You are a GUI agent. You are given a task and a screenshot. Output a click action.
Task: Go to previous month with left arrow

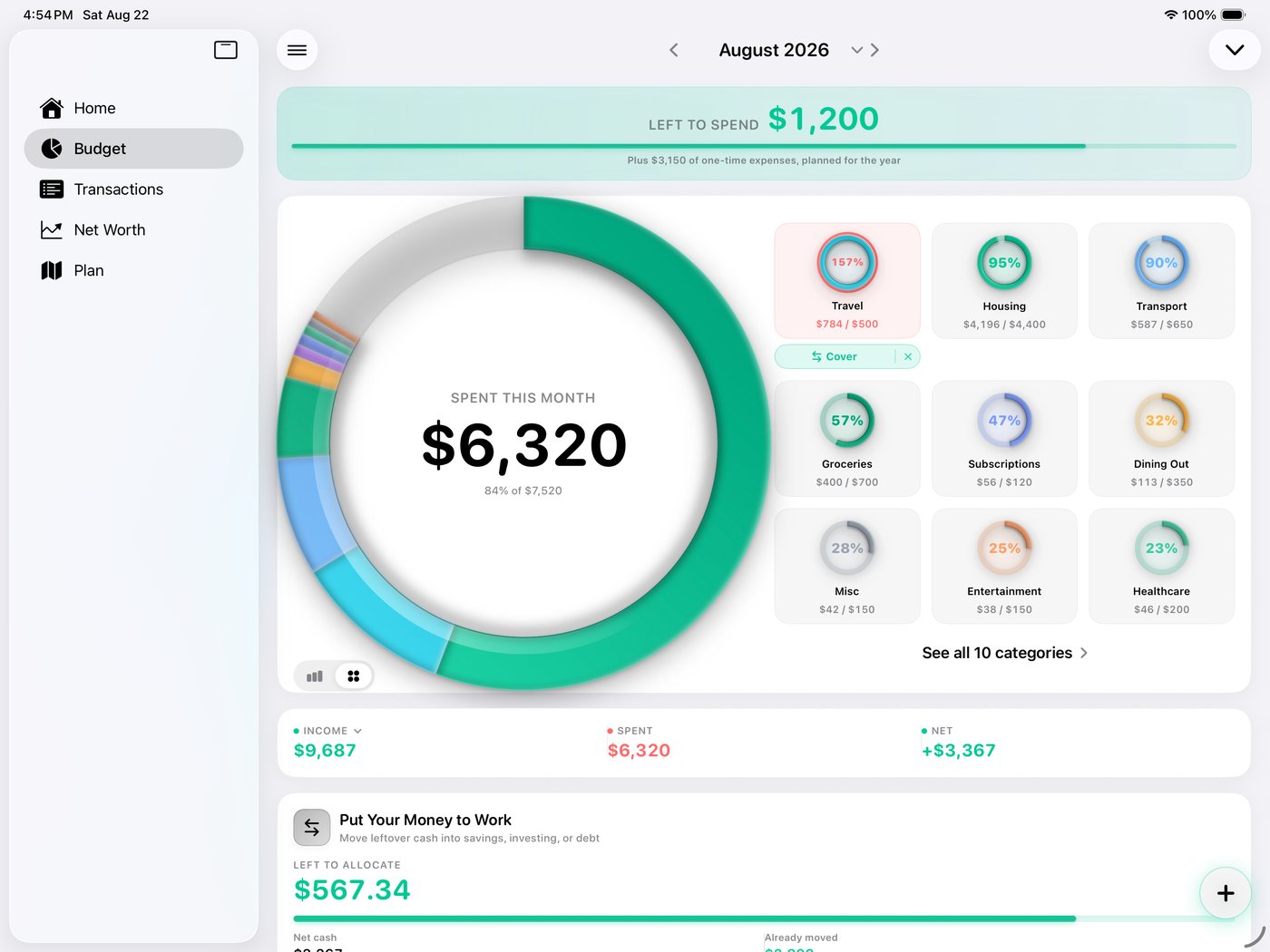pos(674,50)
